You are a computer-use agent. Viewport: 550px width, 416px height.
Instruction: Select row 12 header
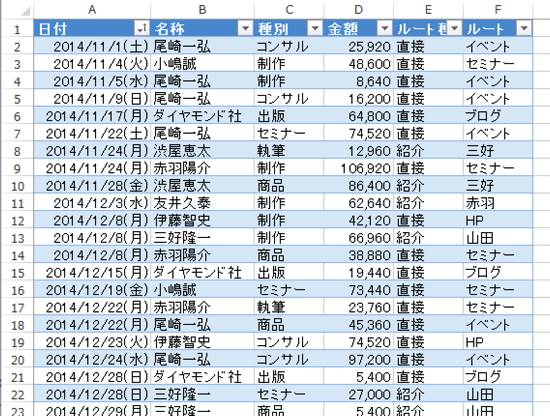click(x=17, y=220)
